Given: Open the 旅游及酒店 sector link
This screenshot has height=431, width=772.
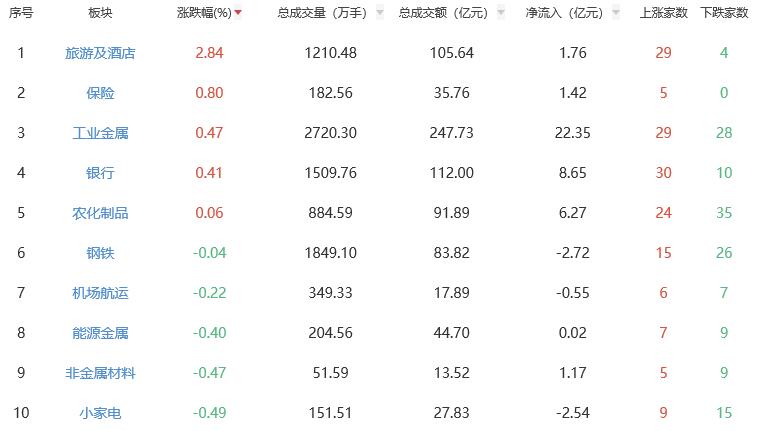Looking at the screenshot, I should (x=100, y=53).
